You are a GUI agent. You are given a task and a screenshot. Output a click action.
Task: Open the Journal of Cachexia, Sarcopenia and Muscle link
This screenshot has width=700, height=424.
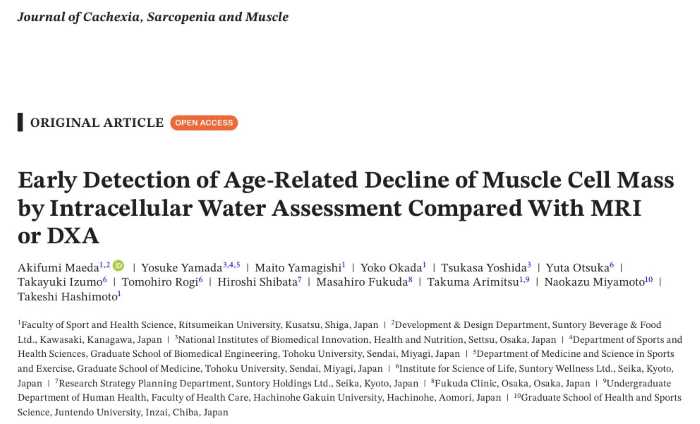coord(153,17)
